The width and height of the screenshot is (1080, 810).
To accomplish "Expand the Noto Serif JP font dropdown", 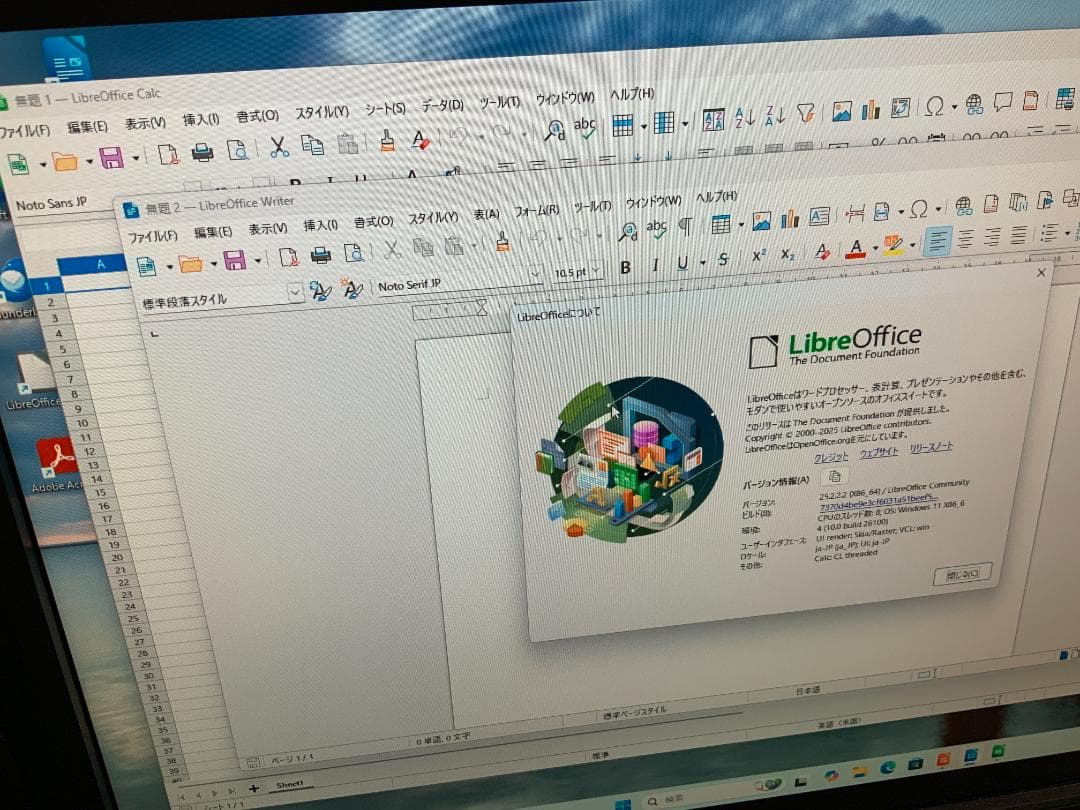I will tap(535, 274).
